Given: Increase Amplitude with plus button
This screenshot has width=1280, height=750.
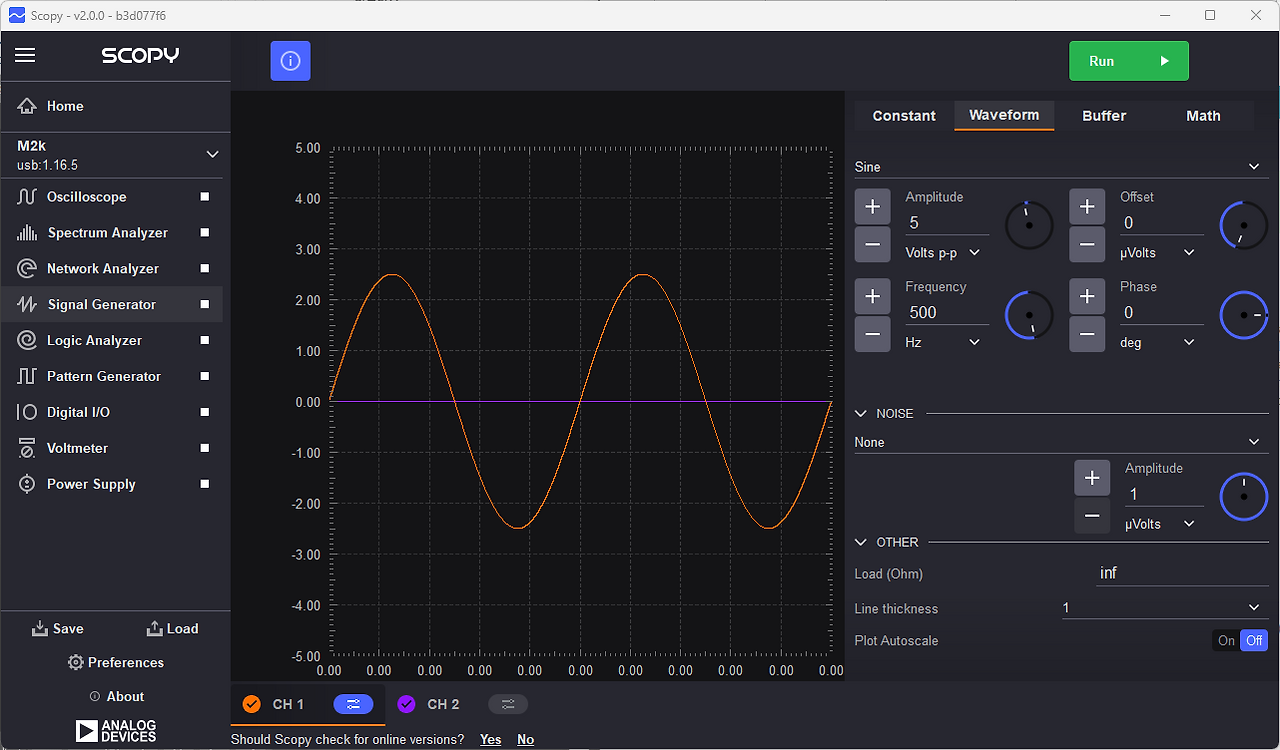Looking at the screenshot, I should (872, 207).
